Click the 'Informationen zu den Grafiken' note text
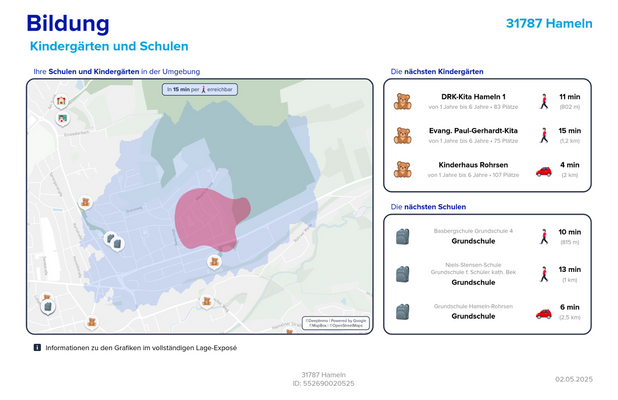Viewport: 618px width, 400px height. coord(140,348)
